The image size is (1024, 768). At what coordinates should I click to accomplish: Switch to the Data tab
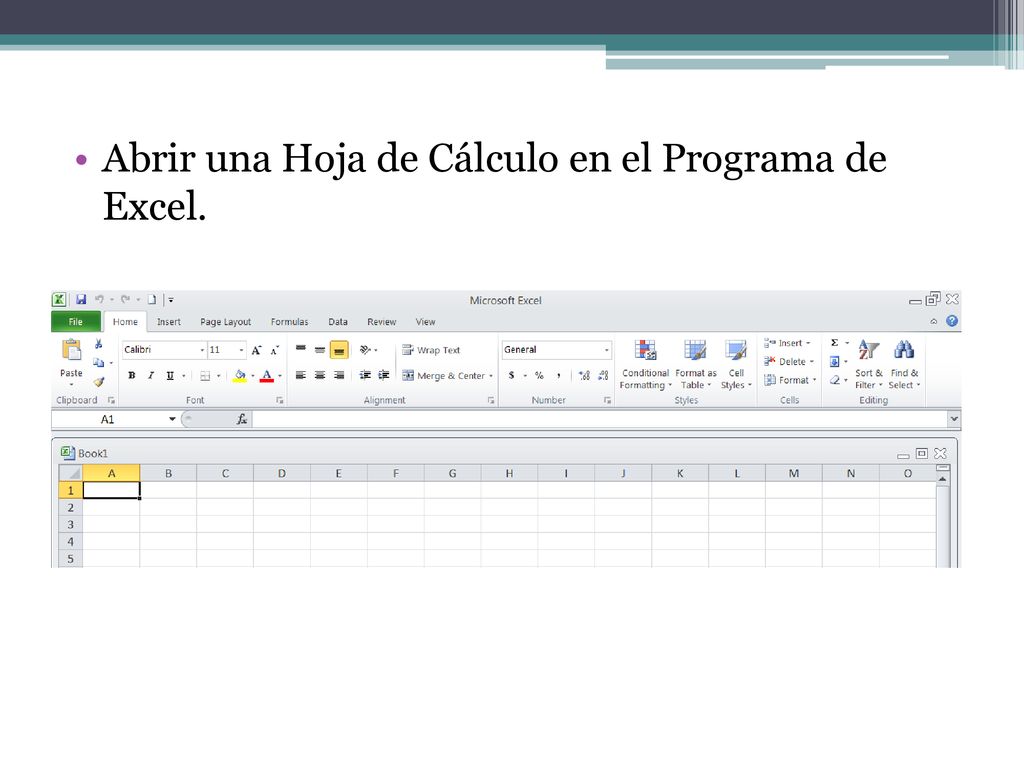[x=338, y=322]
